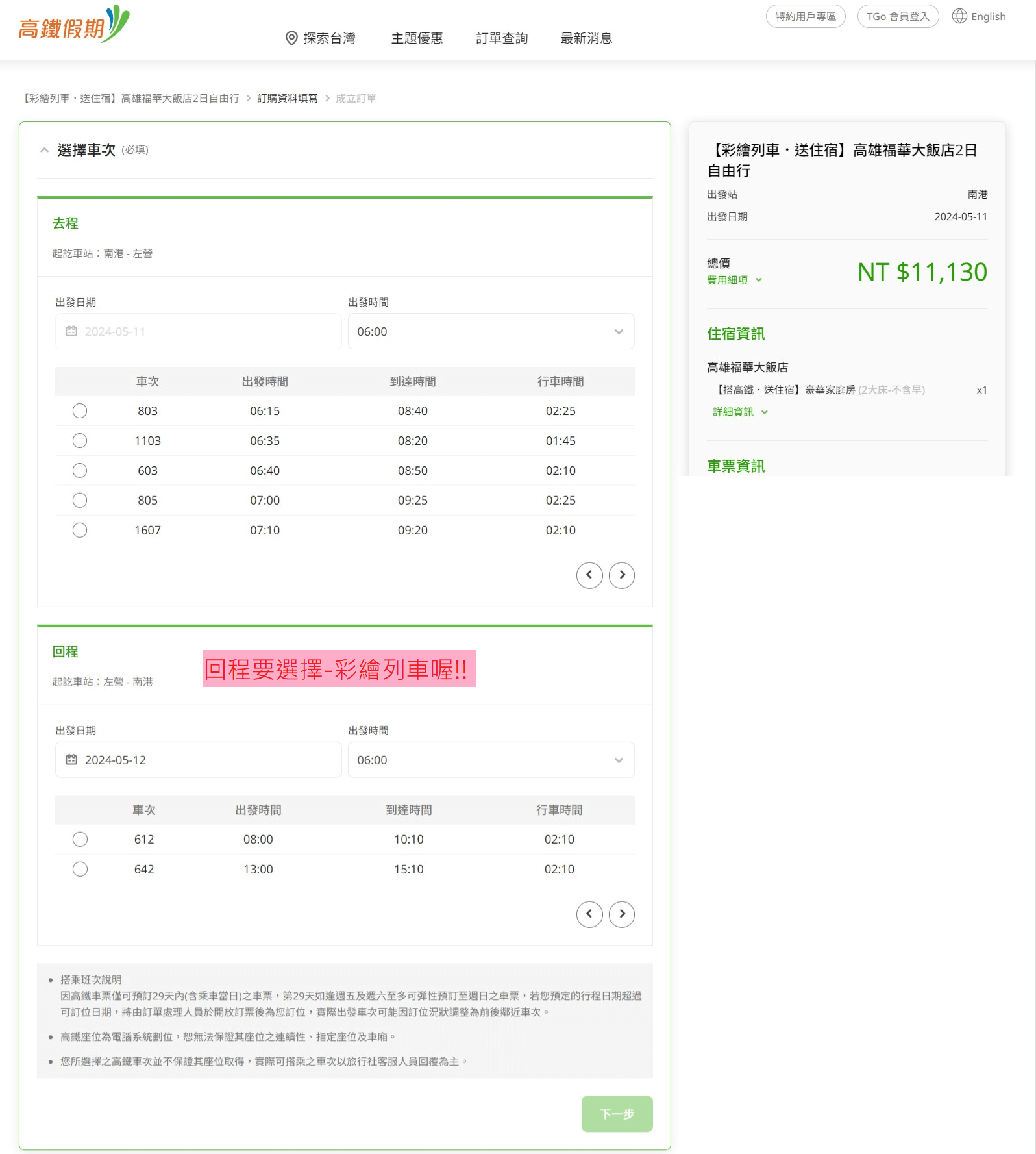This screenshot has width=1036, height=1154.
Task: Click breadcrumb 訂購資料填寫
Action: click(x=288, y=98)
